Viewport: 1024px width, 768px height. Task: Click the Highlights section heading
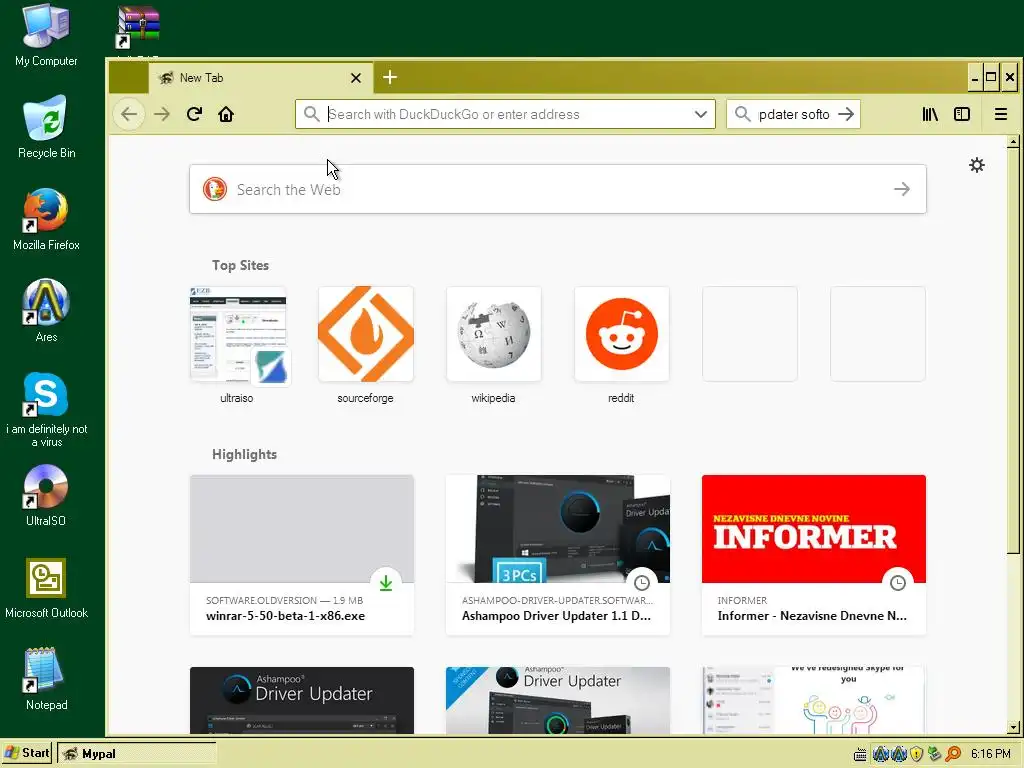pyautogui.click(x=244, y=455)
